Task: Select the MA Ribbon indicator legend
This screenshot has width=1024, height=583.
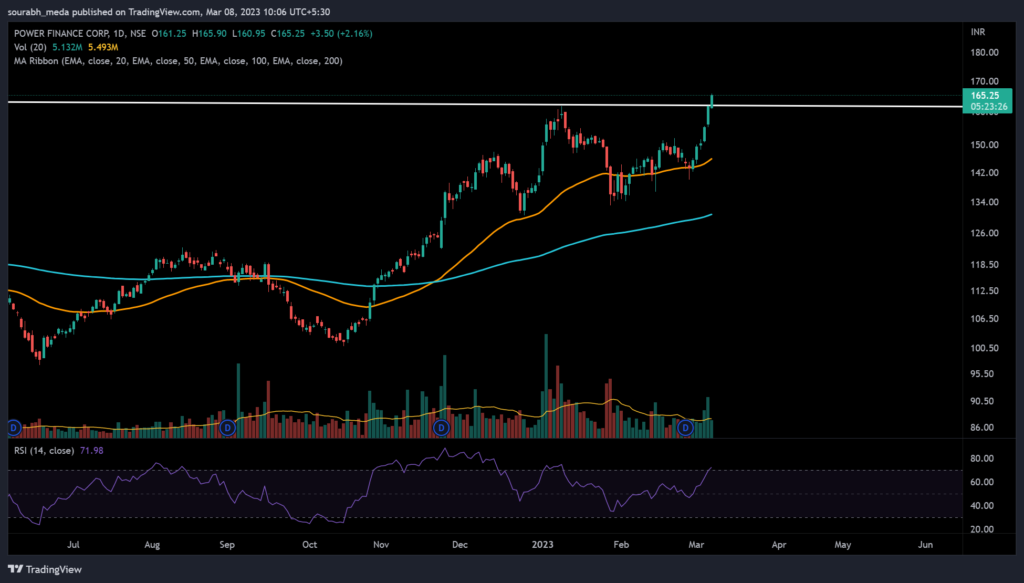Action: tap(40, 60)
